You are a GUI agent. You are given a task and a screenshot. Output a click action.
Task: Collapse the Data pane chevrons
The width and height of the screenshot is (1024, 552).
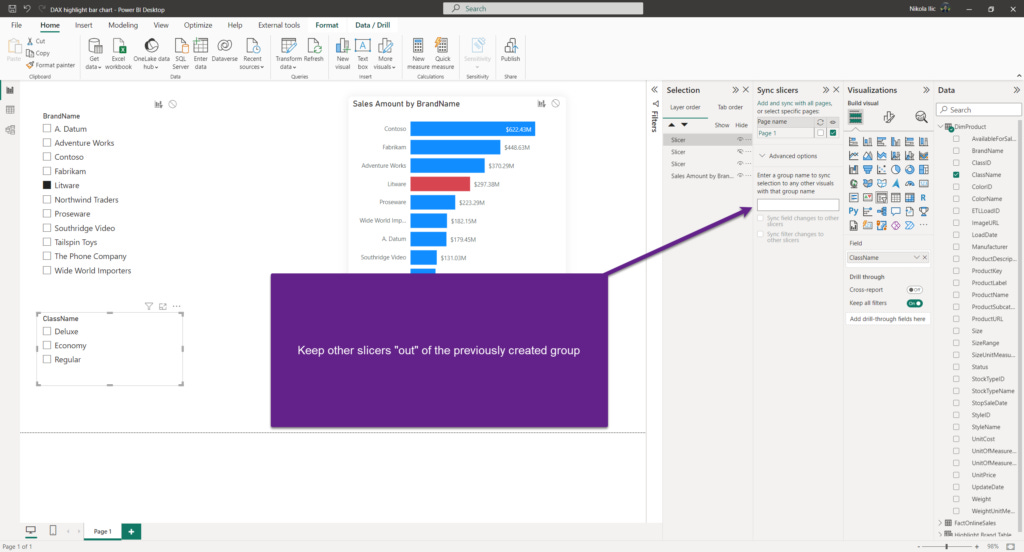coord(1016,89)
